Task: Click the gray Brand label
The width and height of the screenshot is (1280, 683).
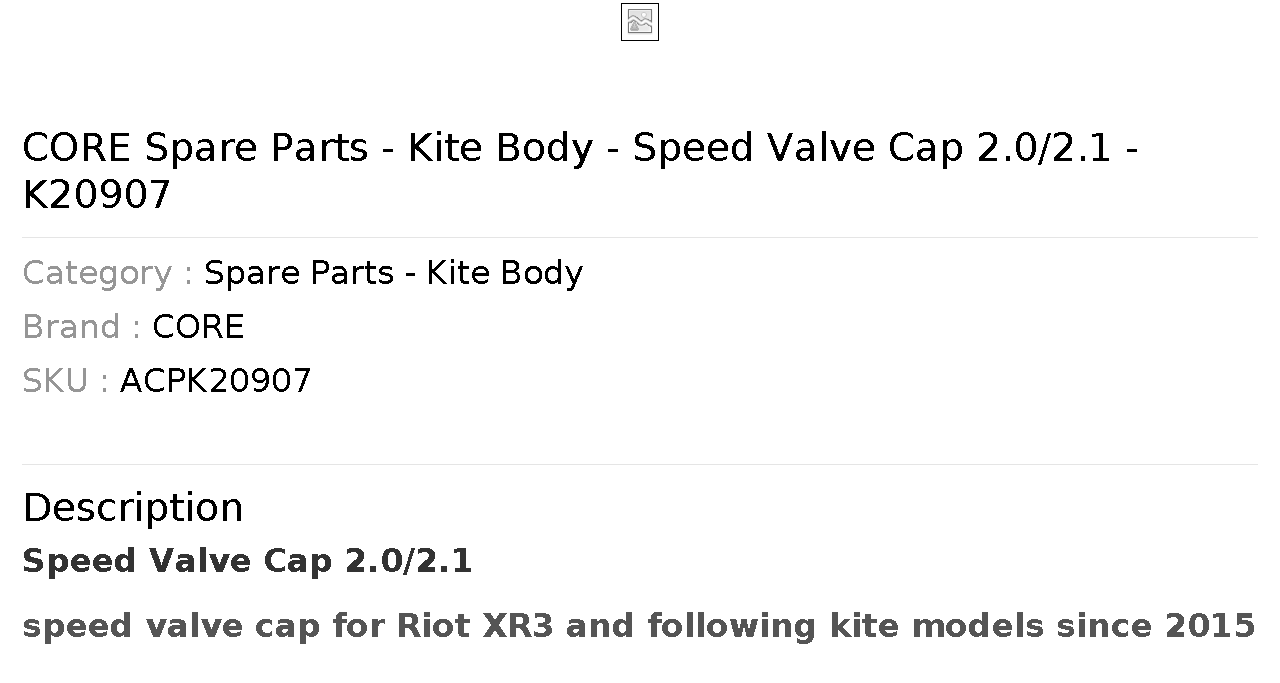Action: click(82, 327)
